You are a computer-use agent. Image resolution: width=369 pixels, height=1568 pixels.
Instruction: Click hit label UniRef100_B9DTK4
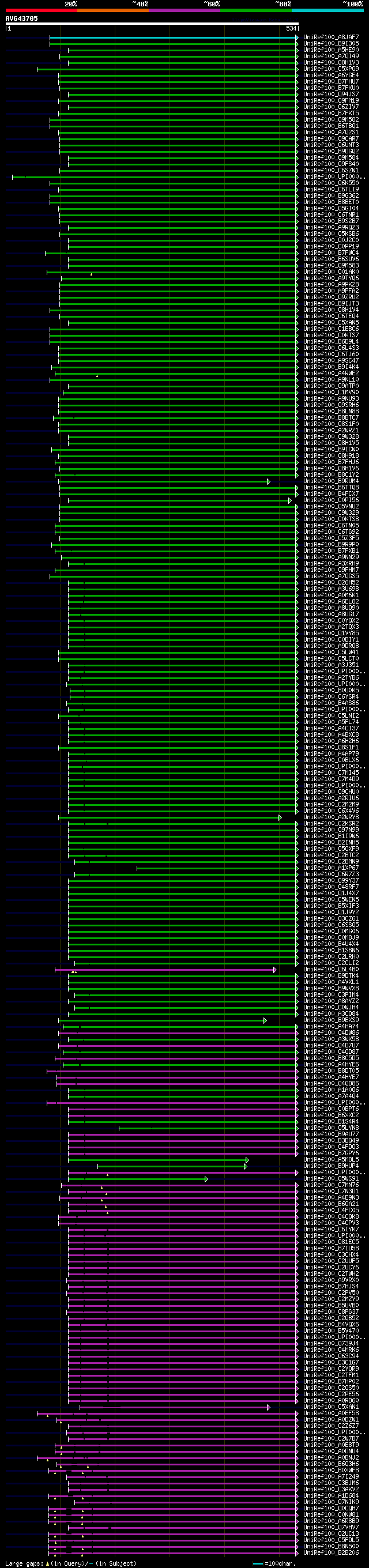coord(330,976)
